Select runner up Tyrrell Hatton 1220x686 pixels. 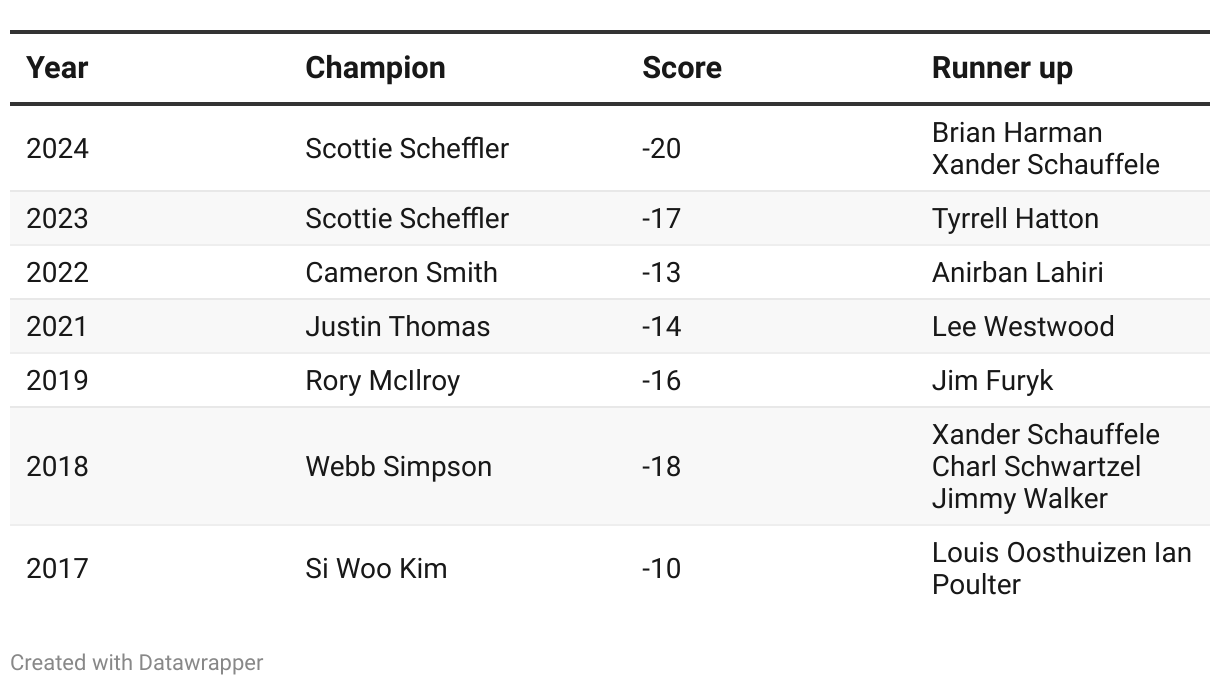[x=1015, y=219]
